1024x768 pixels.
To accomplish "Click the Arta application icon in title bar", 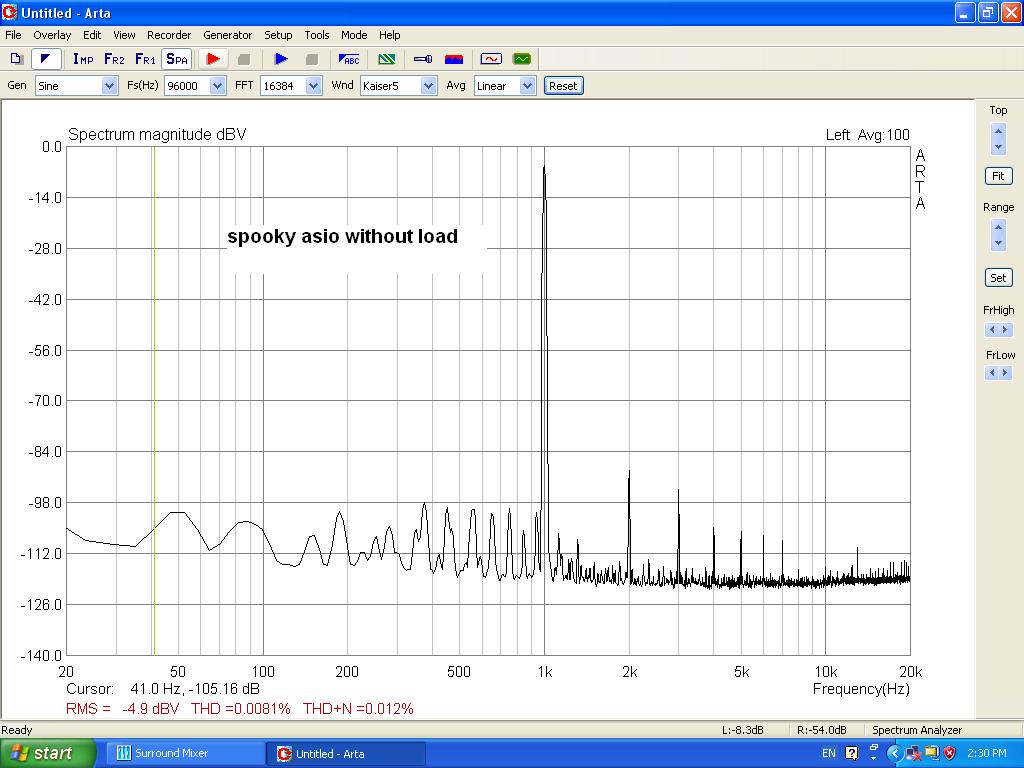I will click(x=9, y=12).
